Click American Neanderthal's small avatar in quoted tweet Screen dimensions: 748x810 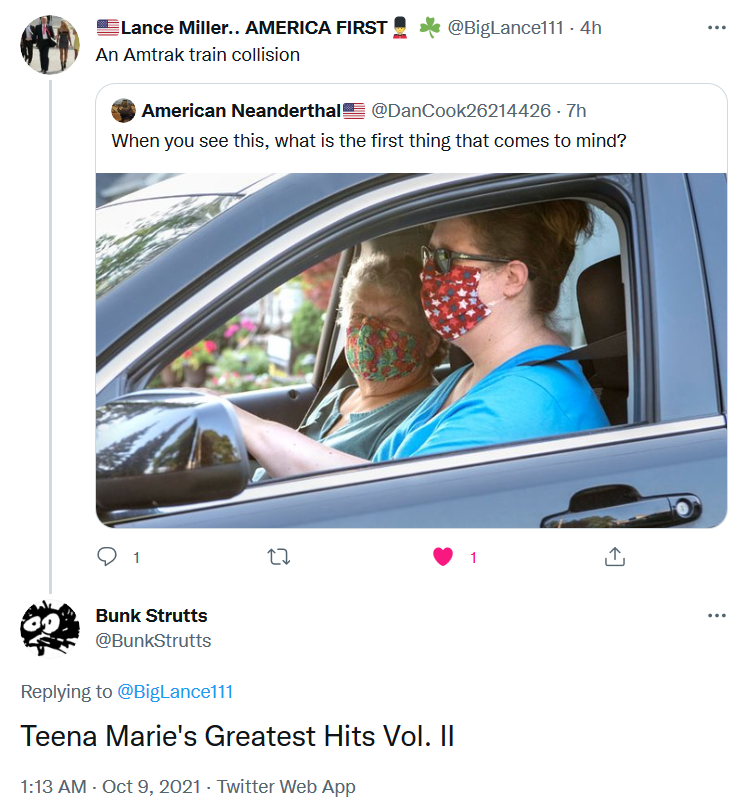point(124,110)
